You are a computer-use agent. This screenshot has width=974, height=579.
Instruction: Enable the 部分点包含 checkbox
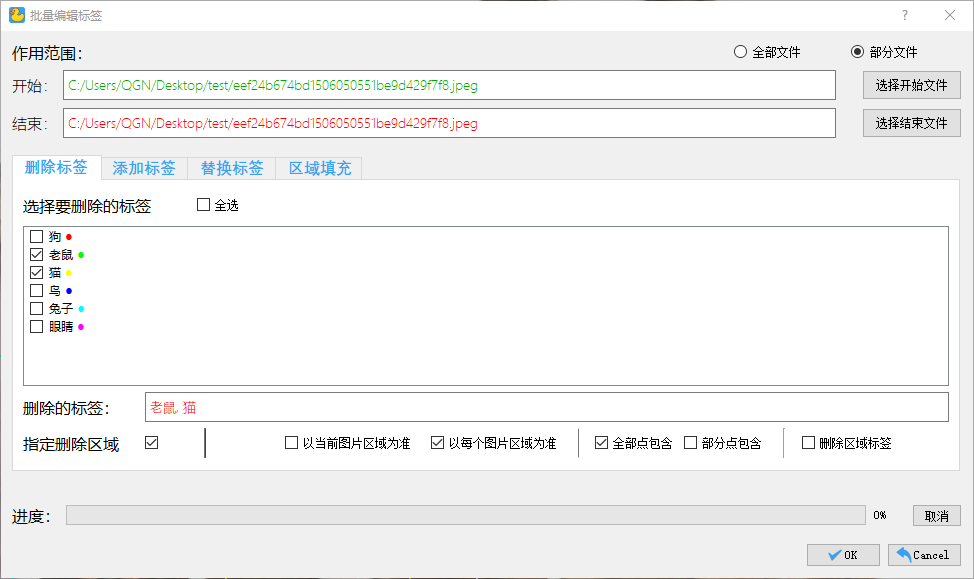click(x=688, y=441)
